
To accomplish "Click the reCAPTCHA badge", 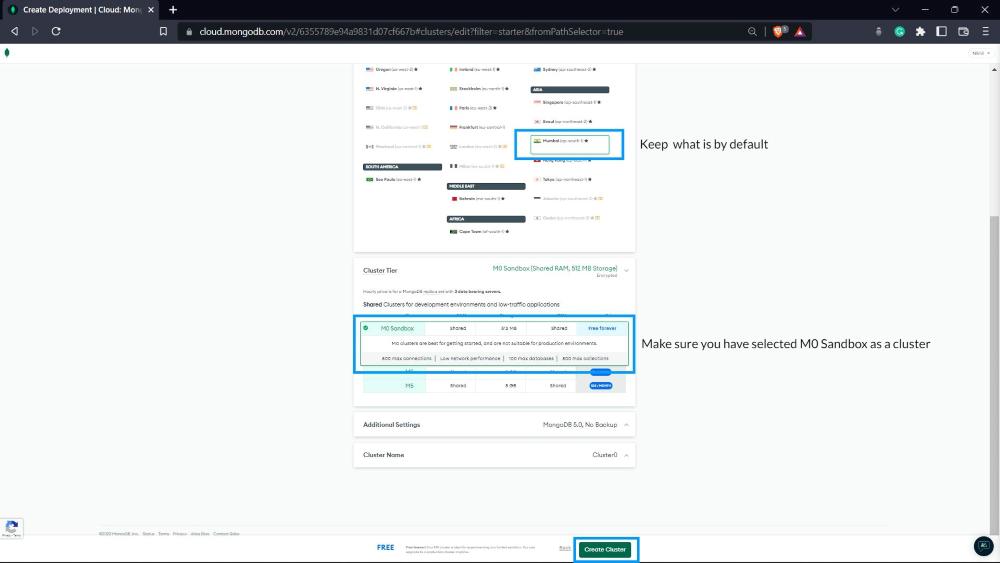I will (11, 528).
